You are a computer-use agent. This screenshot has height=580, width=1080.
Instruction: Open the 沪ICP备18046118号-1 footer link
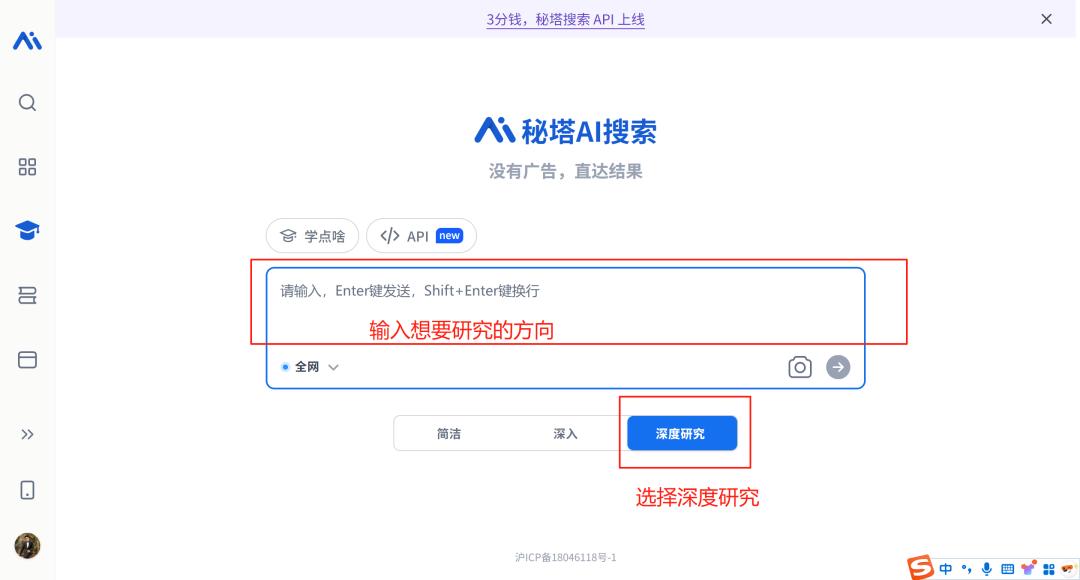pos(565,557)
